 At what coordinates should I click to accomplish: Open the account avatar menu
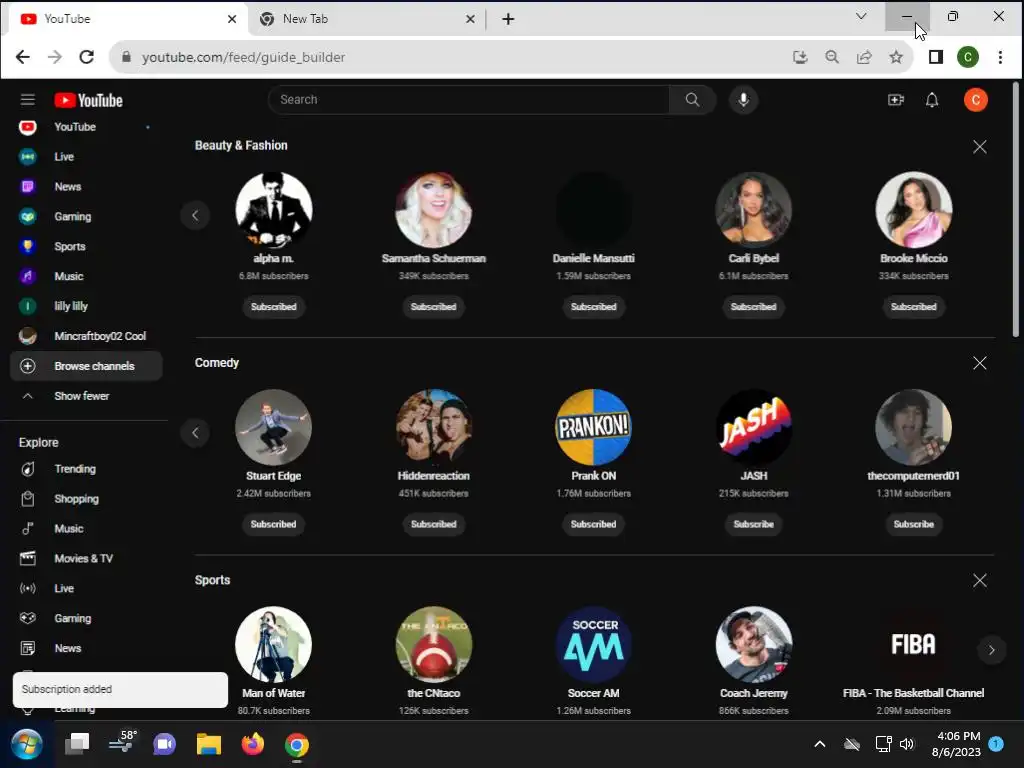click(976, 100)
